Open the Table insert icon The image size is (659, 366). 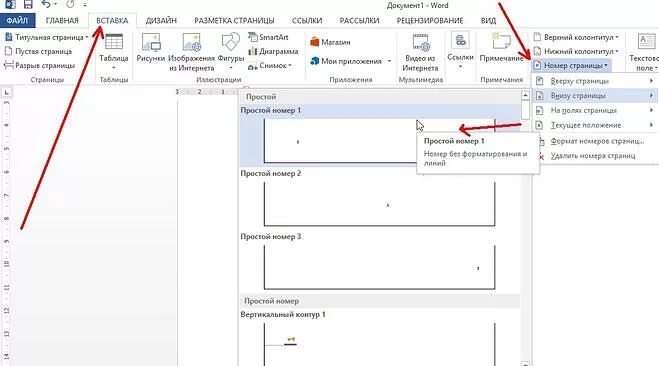(114, 51)
